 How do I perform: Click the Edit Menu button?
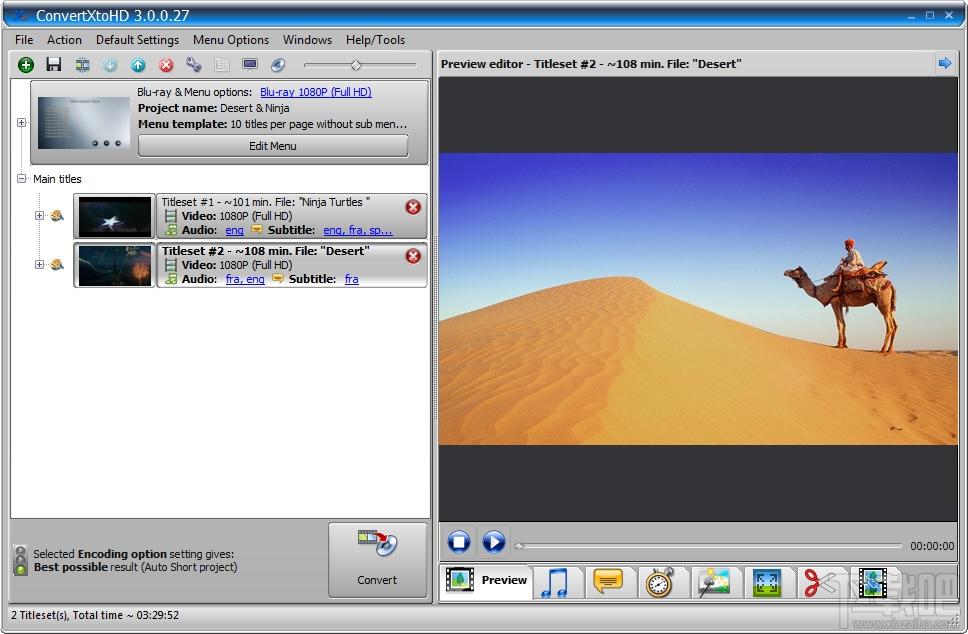click(x=272, y=146)
